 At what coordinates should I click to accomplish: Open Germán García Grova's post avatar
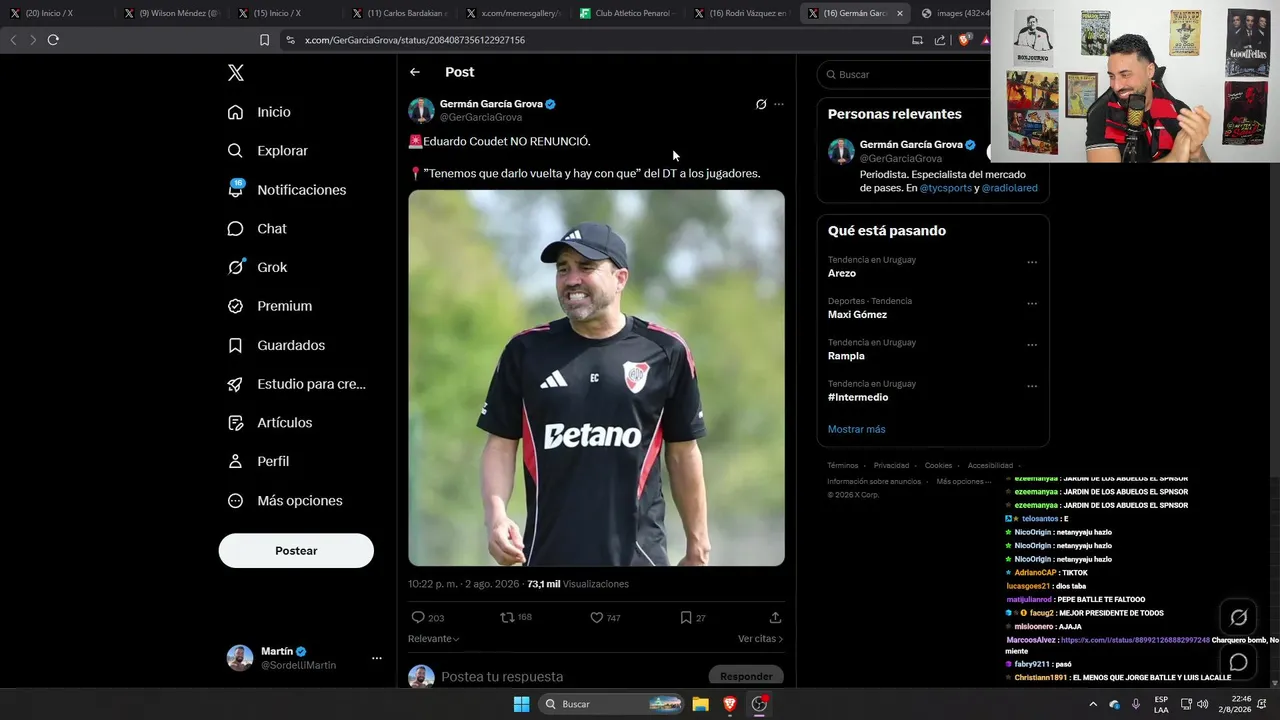(421, 110)
